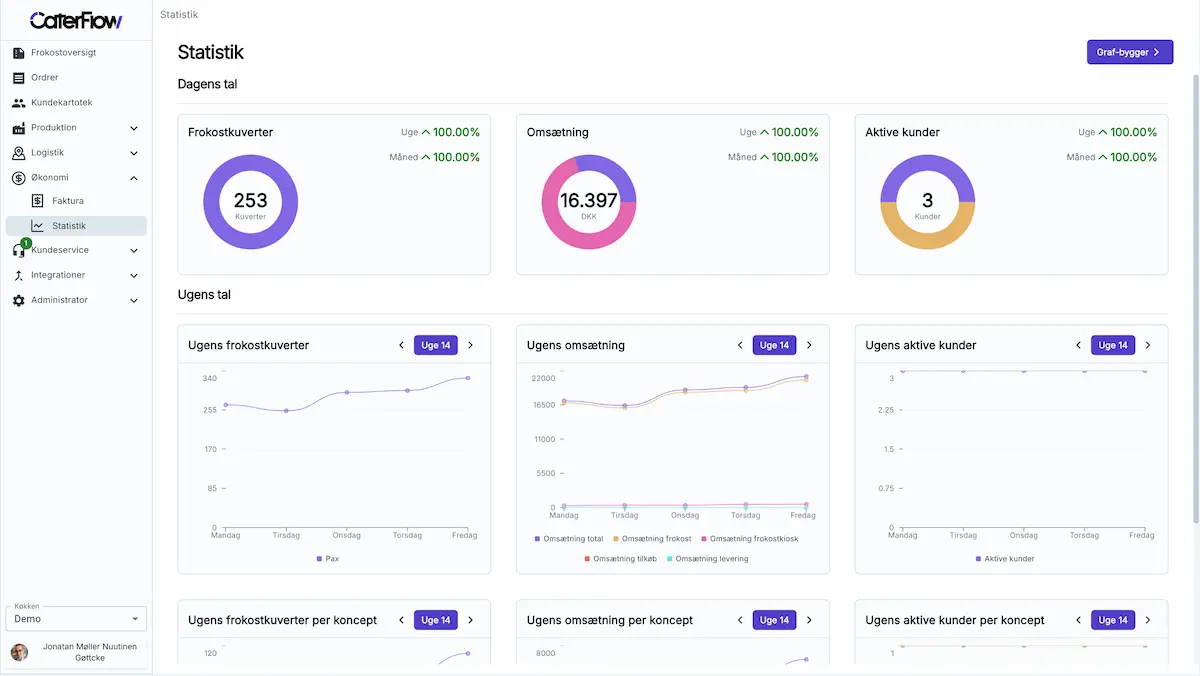
Task: Click the Faktura invoice icon under Økonomi
Action: point(40,200)
